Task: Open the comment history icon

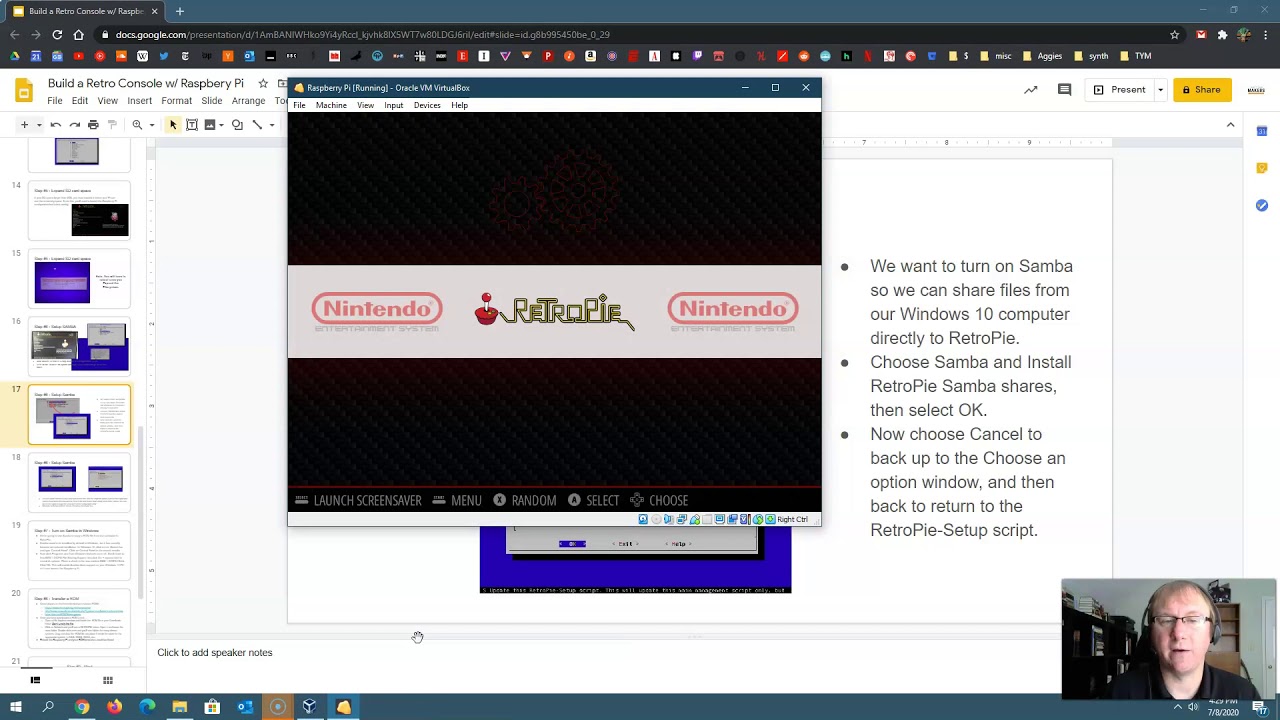Action: point(1064,90)
